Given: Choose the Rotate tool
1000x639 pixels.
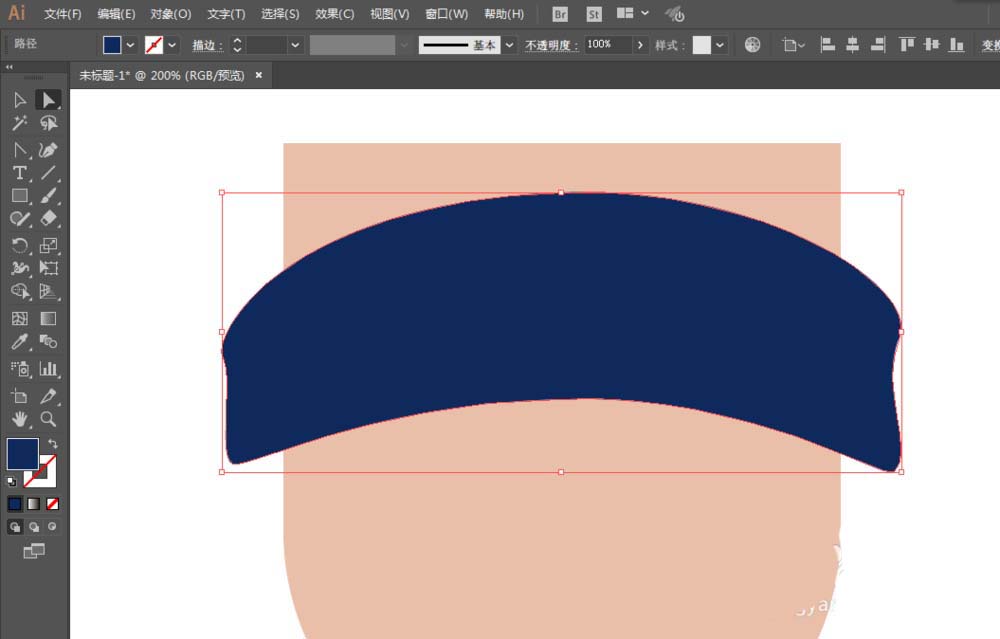Looking at the screenshot, I should point(20,246).
